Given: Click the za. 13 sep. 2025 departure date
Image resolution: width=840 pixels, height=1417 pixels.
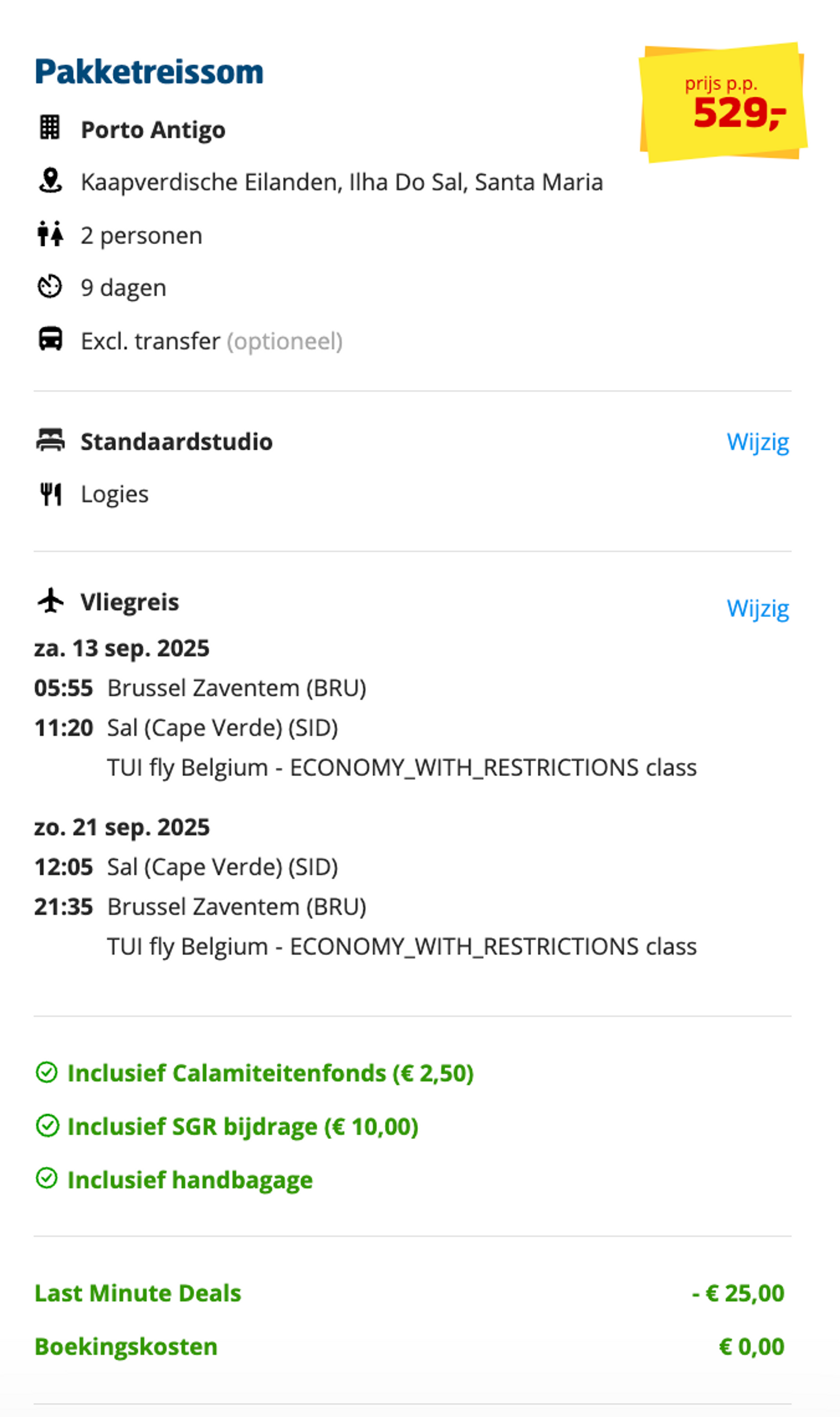Looking at the screenshot, I should pos(122,648).
